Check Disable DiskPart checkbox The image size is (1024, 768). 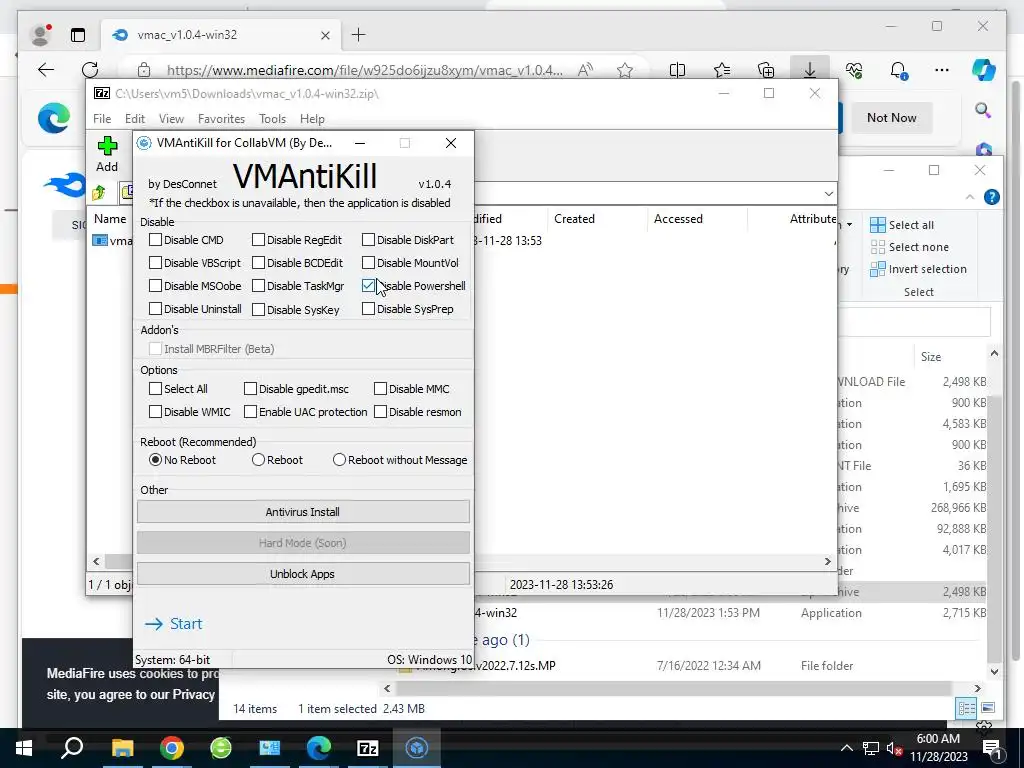pos(368,240)
